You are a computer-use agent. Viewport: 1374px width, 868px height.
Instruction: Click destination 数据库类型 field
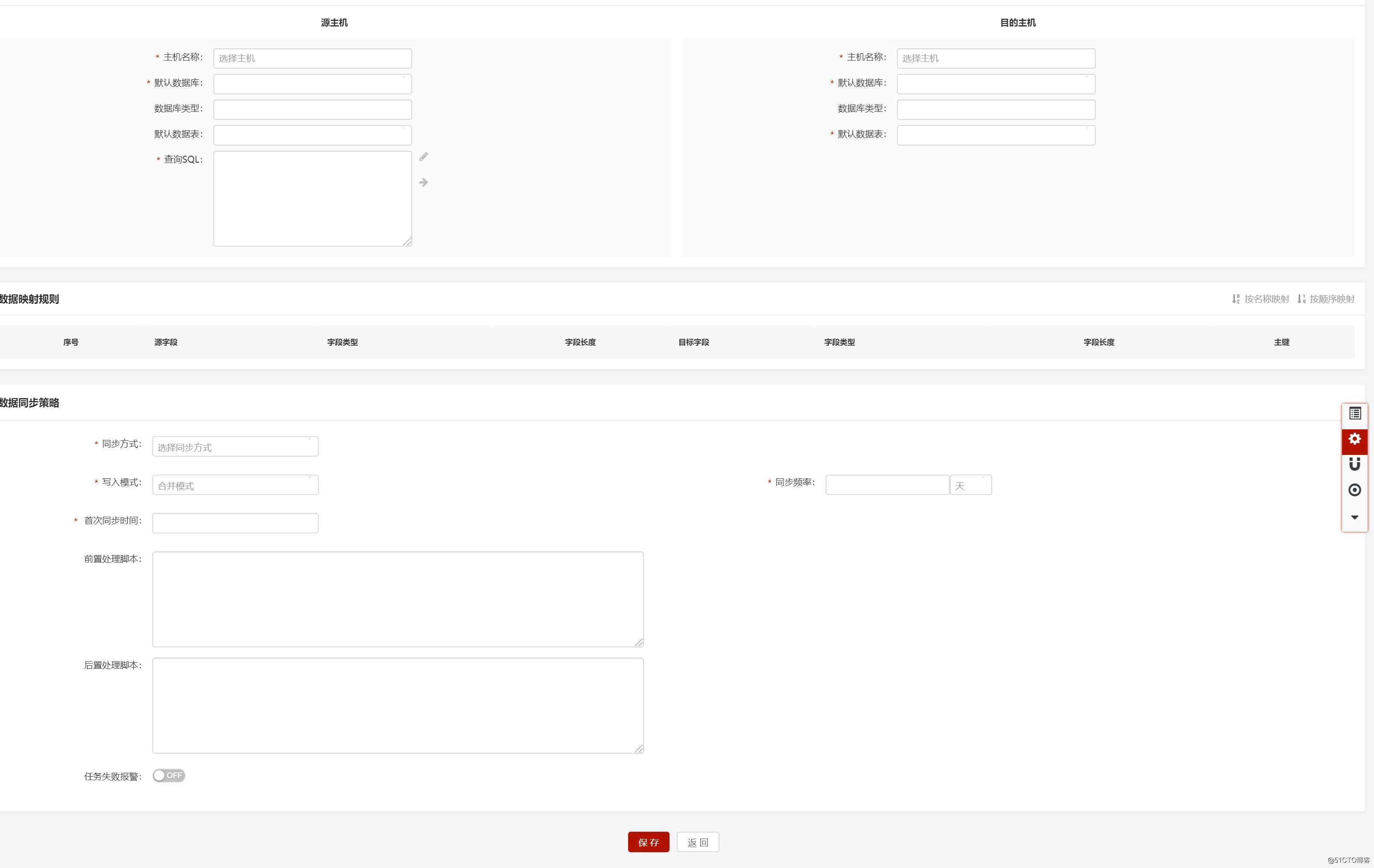point(996,110)
